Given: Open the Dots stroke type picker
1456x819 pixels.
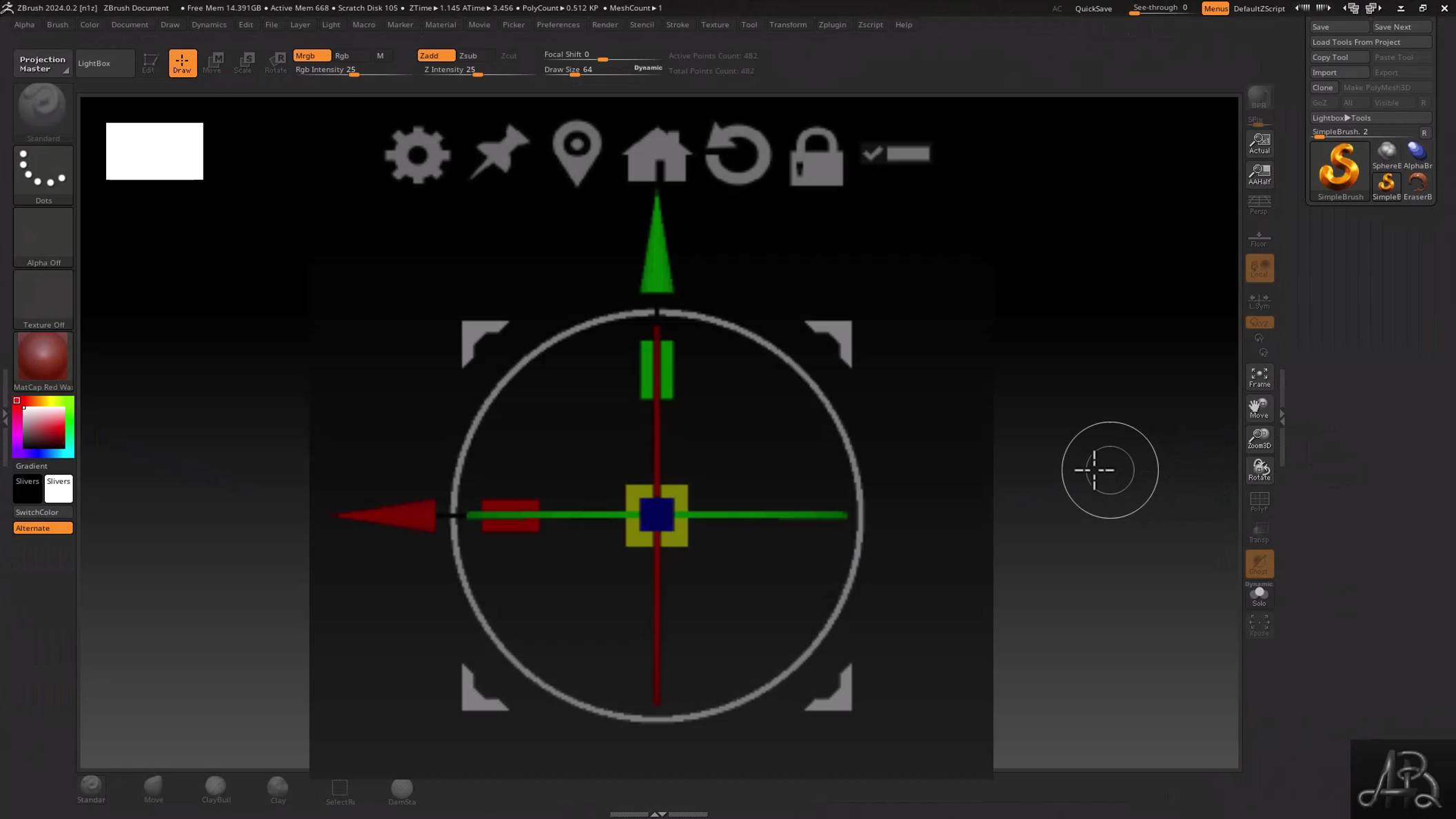Looking at the screenshot, I should pos(43,174).
